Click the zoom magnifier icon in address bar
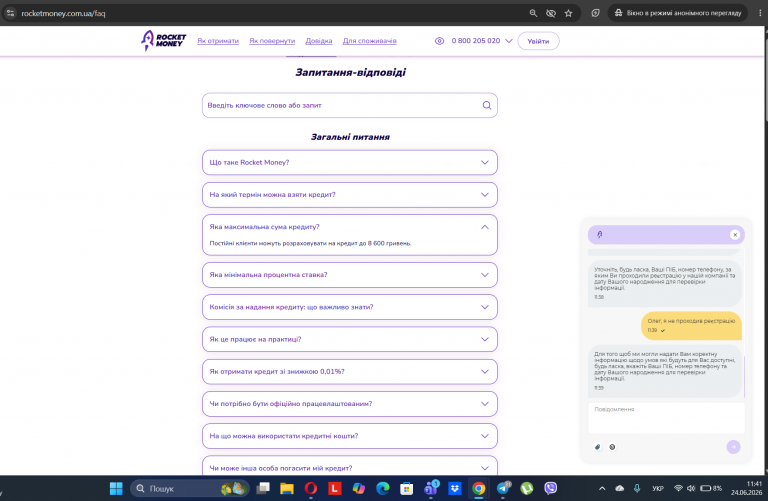 point(533,13)
